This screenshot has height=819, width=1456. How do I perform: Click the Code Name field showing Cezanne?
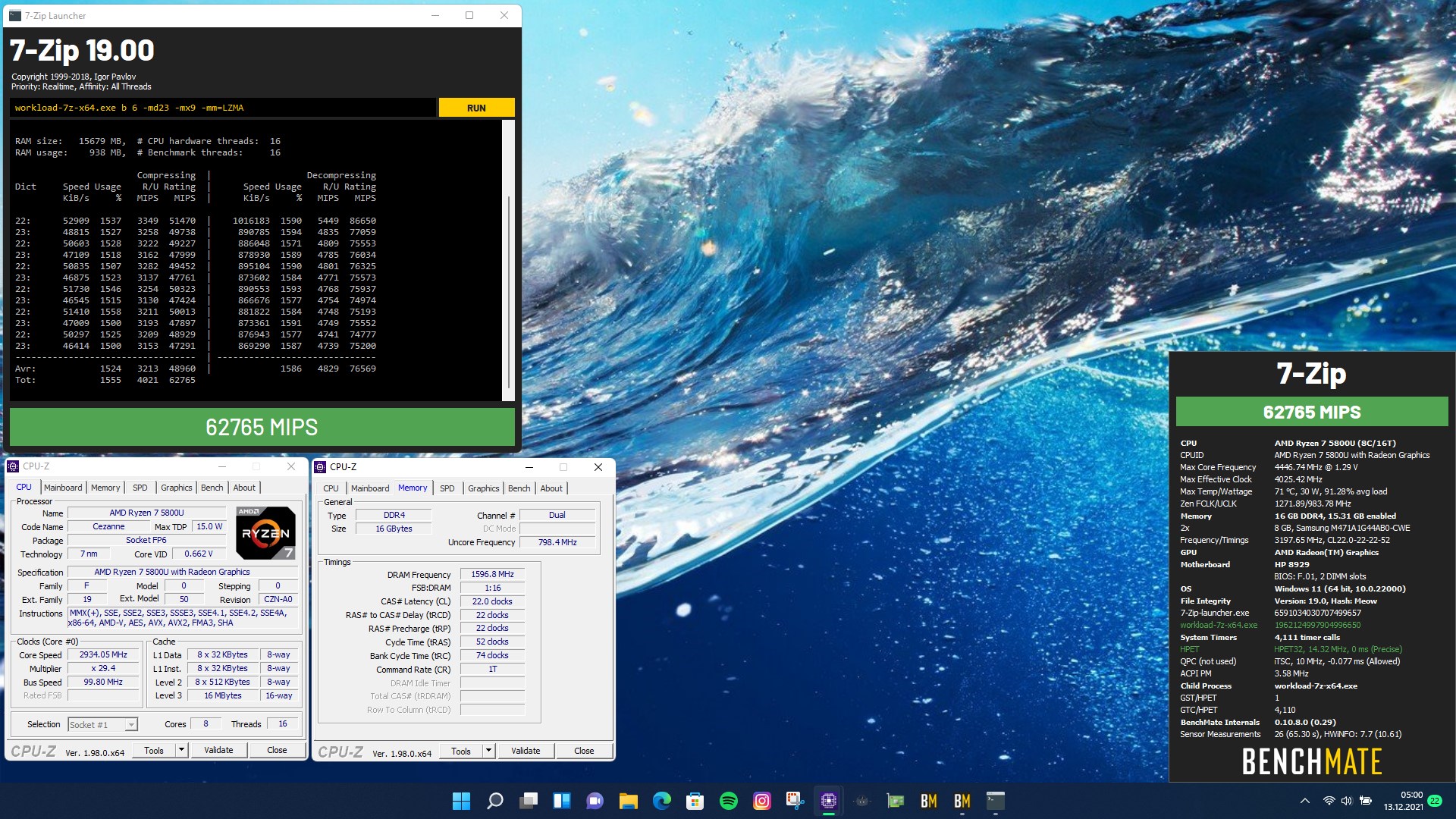(x=108, y=526)
